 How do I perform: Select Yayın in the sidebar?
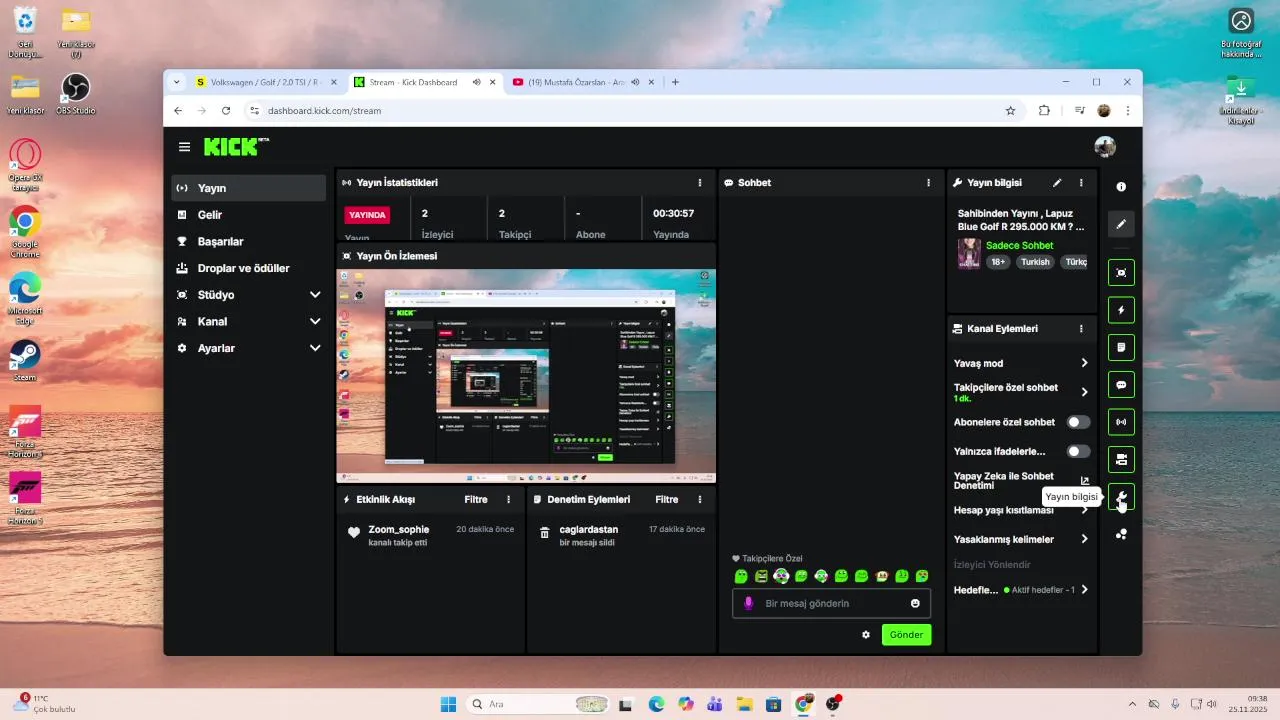(x=248, y=188)
